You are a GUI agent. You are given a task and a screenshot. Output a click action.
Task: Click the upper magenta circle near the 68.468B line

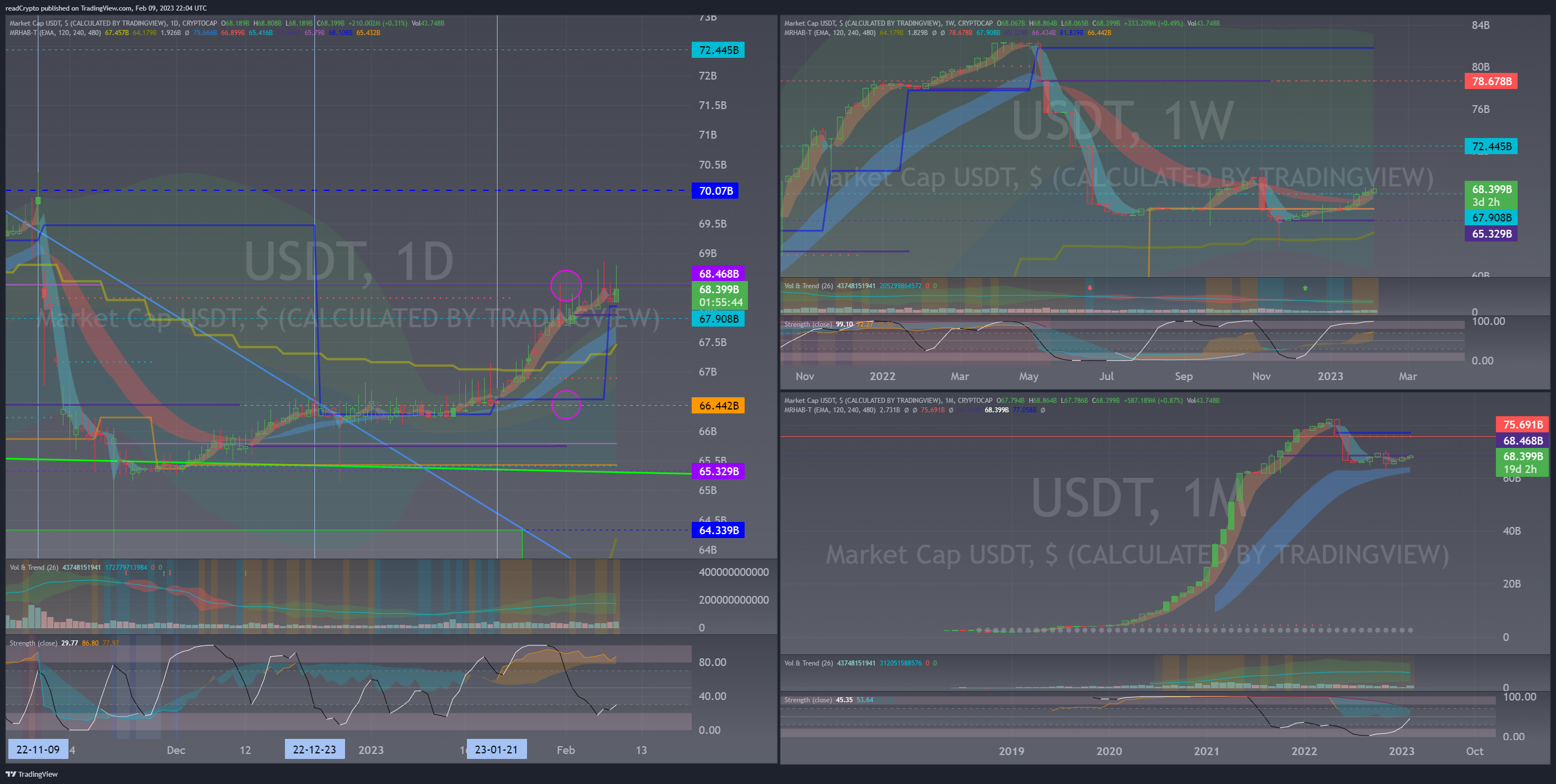[566, 285]
